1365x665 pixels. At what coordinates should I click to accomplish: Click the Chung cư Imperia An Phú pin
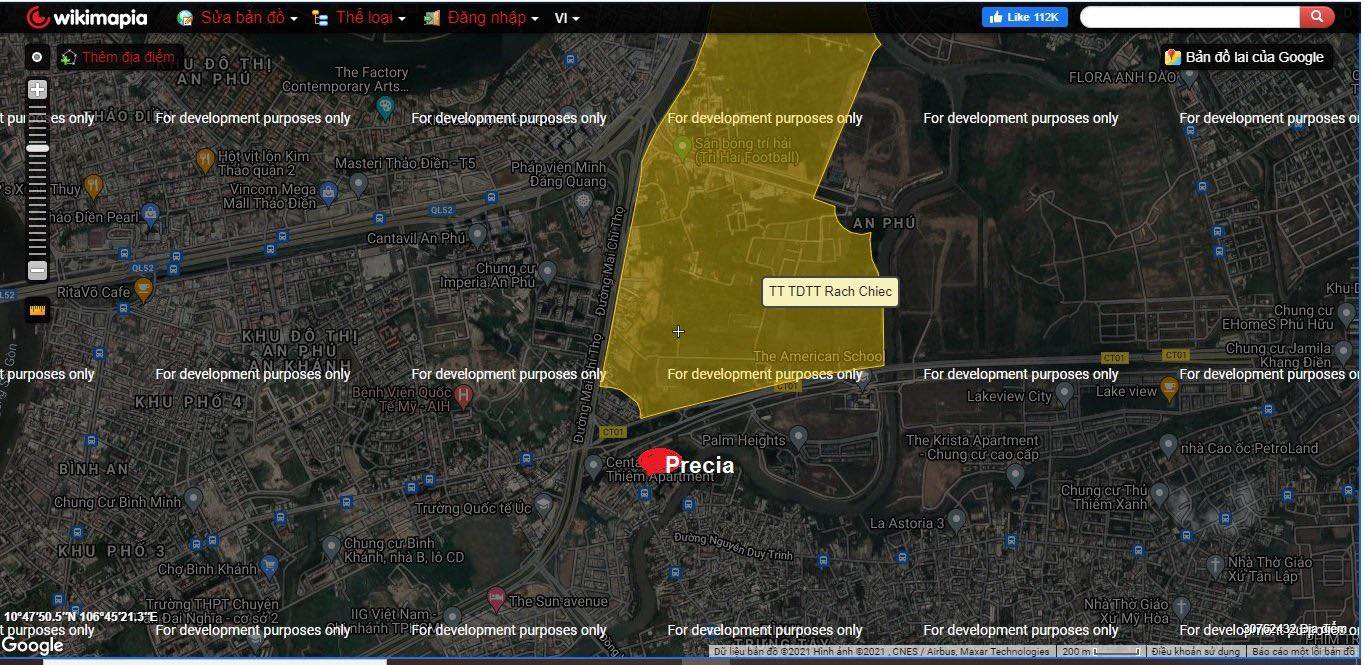(547, 271)
